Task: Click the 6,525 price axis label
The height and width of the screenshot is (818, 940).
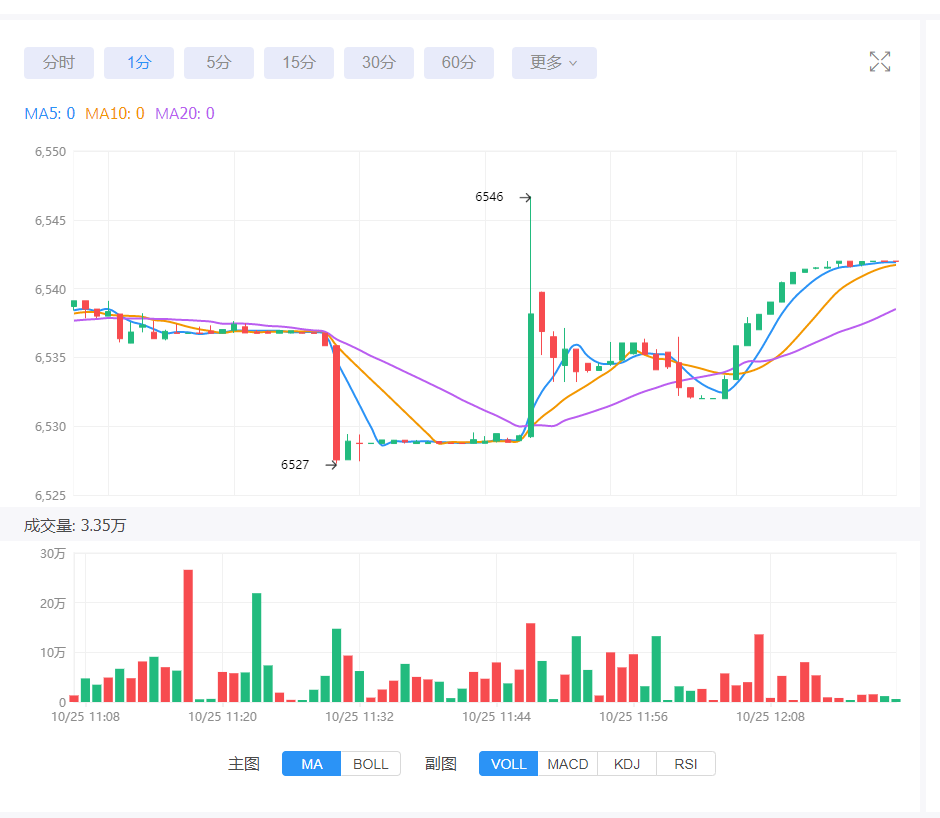Action: [50, 495]
